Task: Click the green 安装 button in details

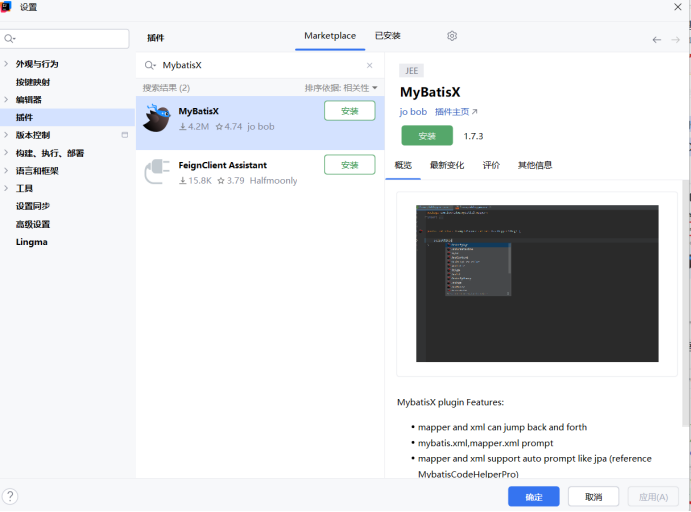Action: [x=427, y=136]
